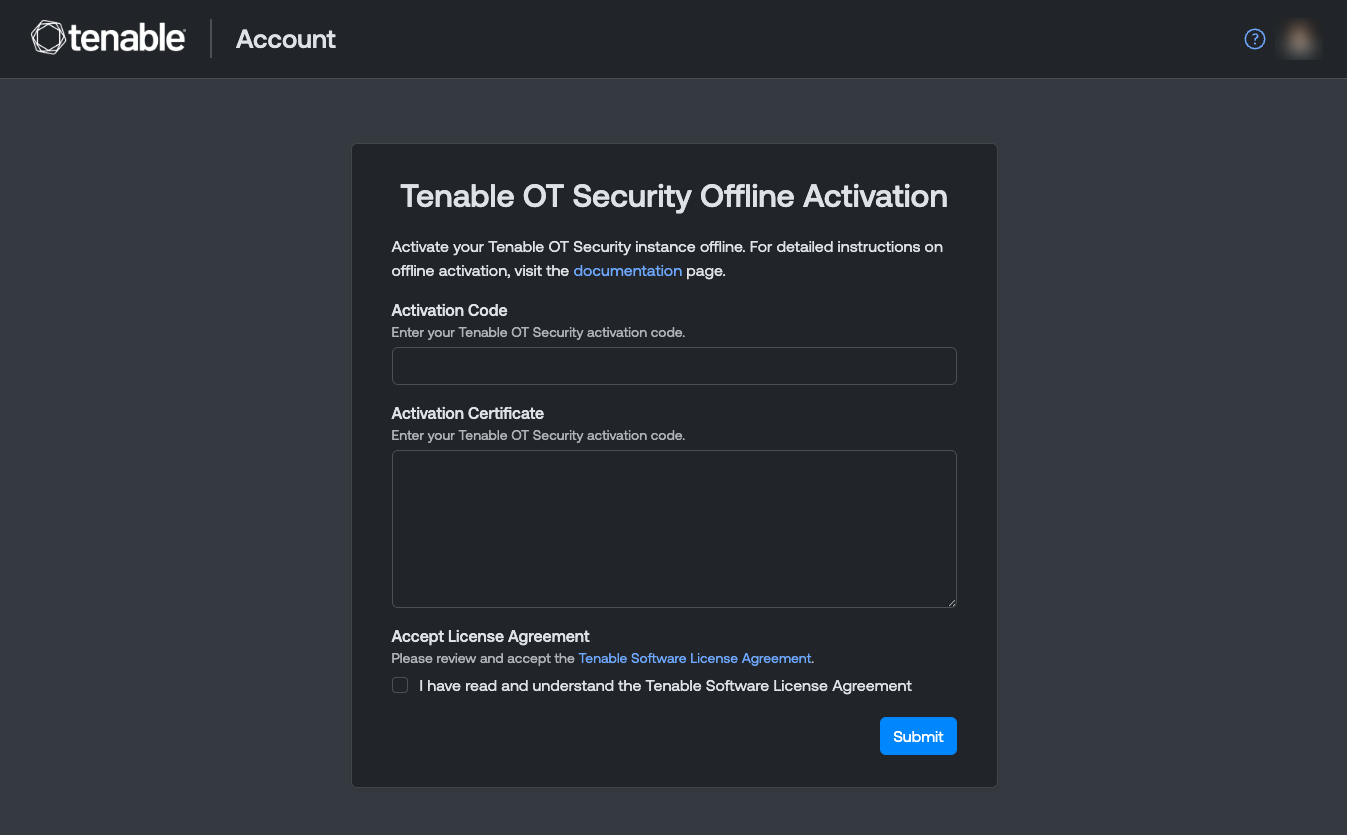Click the Account header title

286,39
